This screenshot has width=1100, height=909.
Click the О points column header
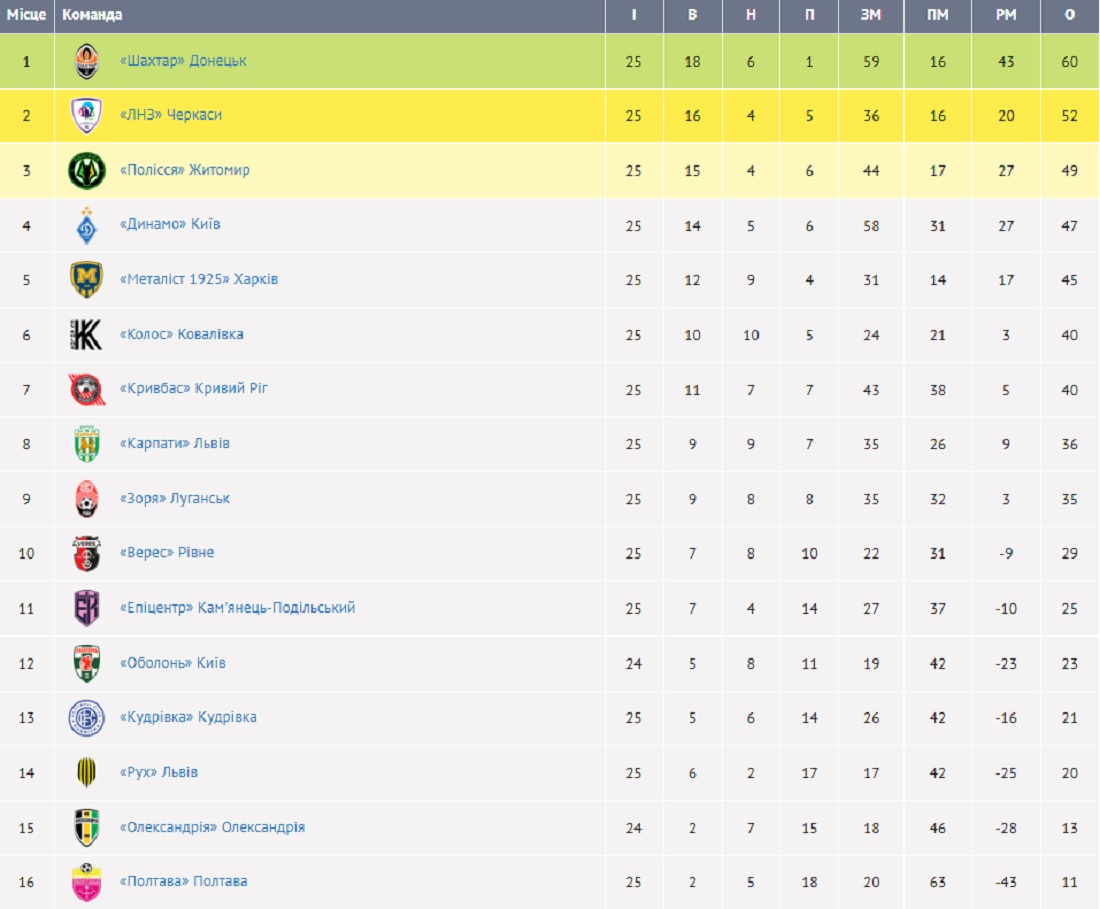(x=1070, y=15)
